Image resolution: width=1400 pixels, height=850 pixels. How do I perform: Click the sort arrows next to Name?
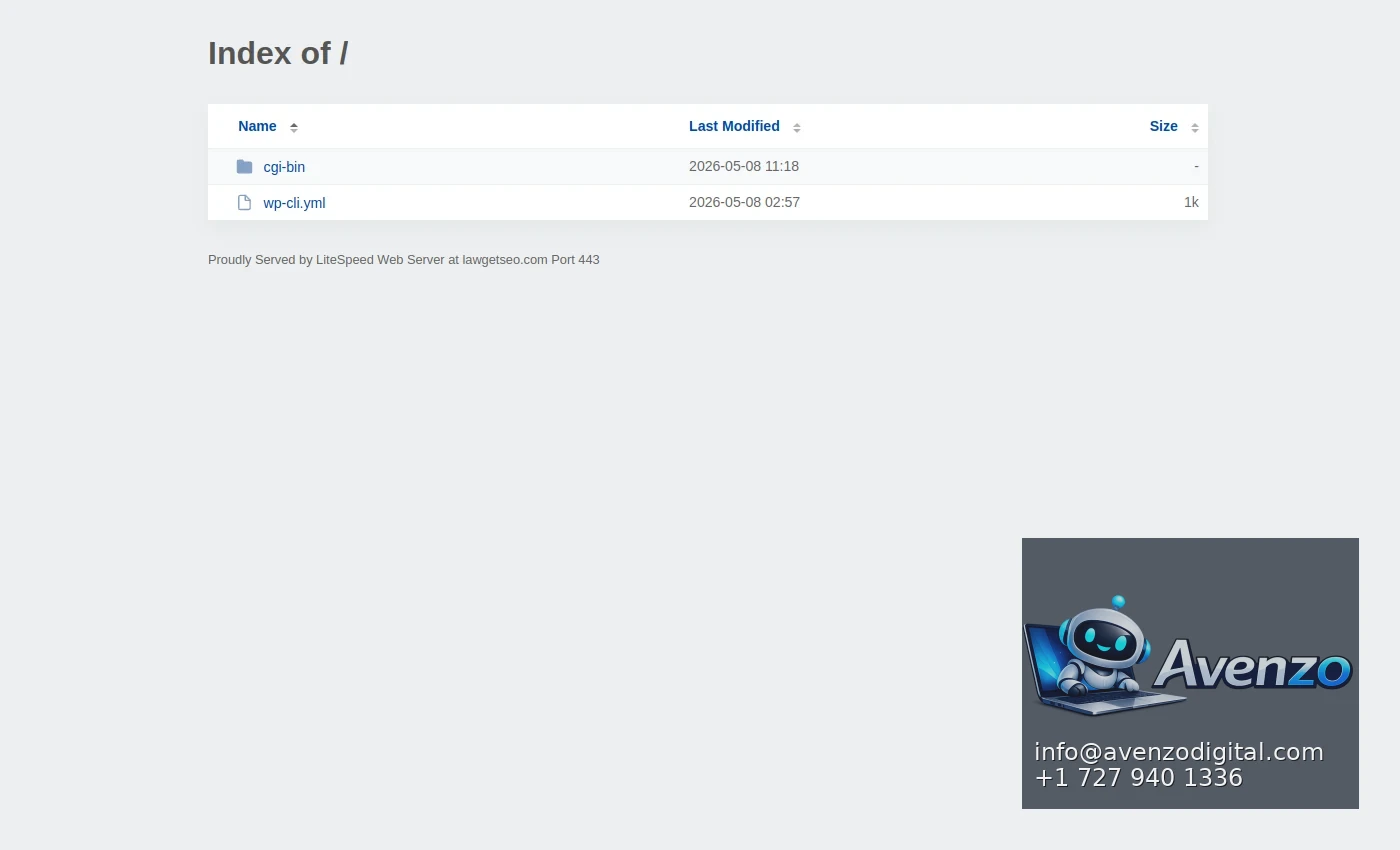[x=294, y=127]
